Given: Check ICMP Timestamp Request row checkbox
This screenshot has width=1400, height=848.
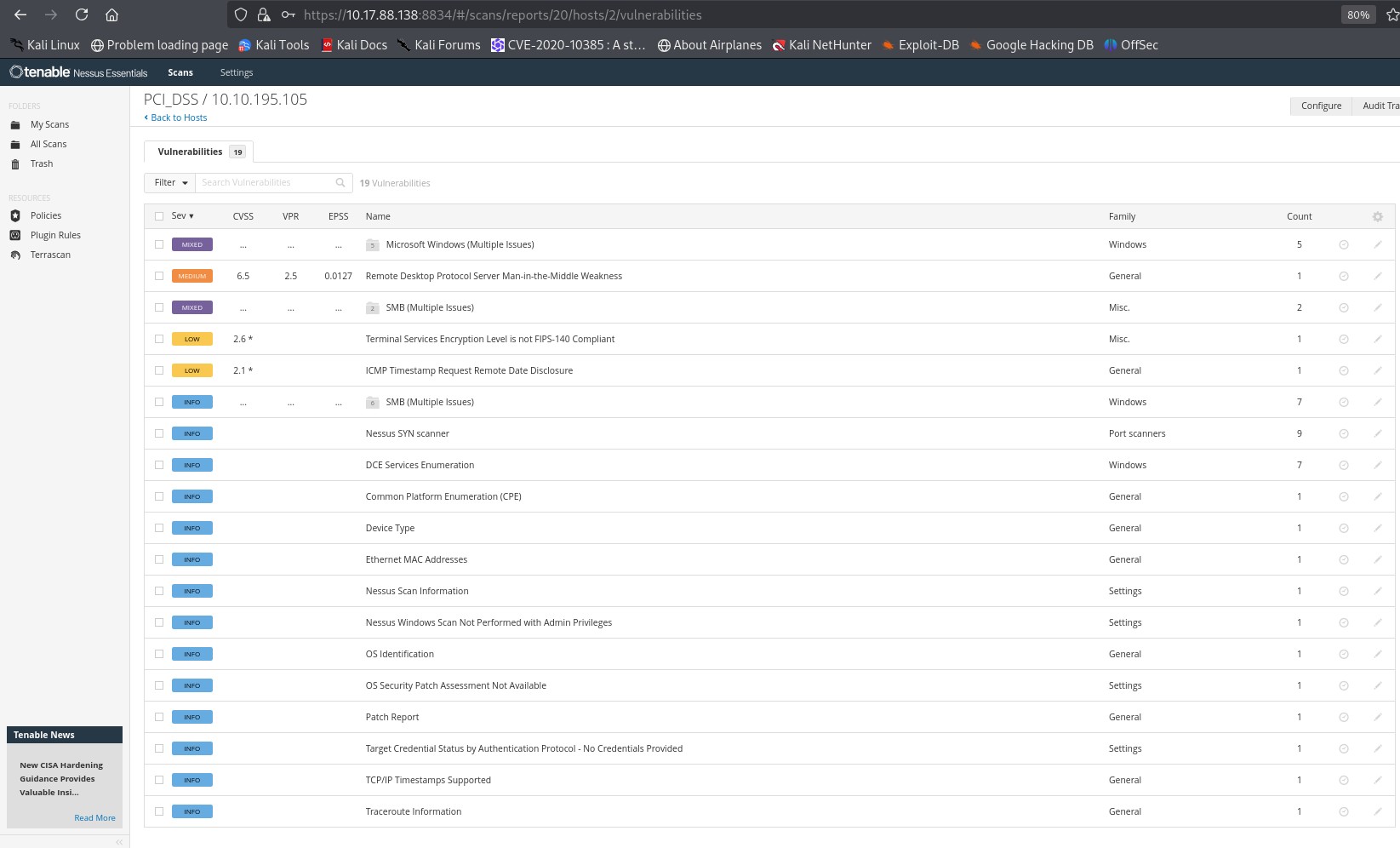Looking at the screenshot, I should pos(159,370).
